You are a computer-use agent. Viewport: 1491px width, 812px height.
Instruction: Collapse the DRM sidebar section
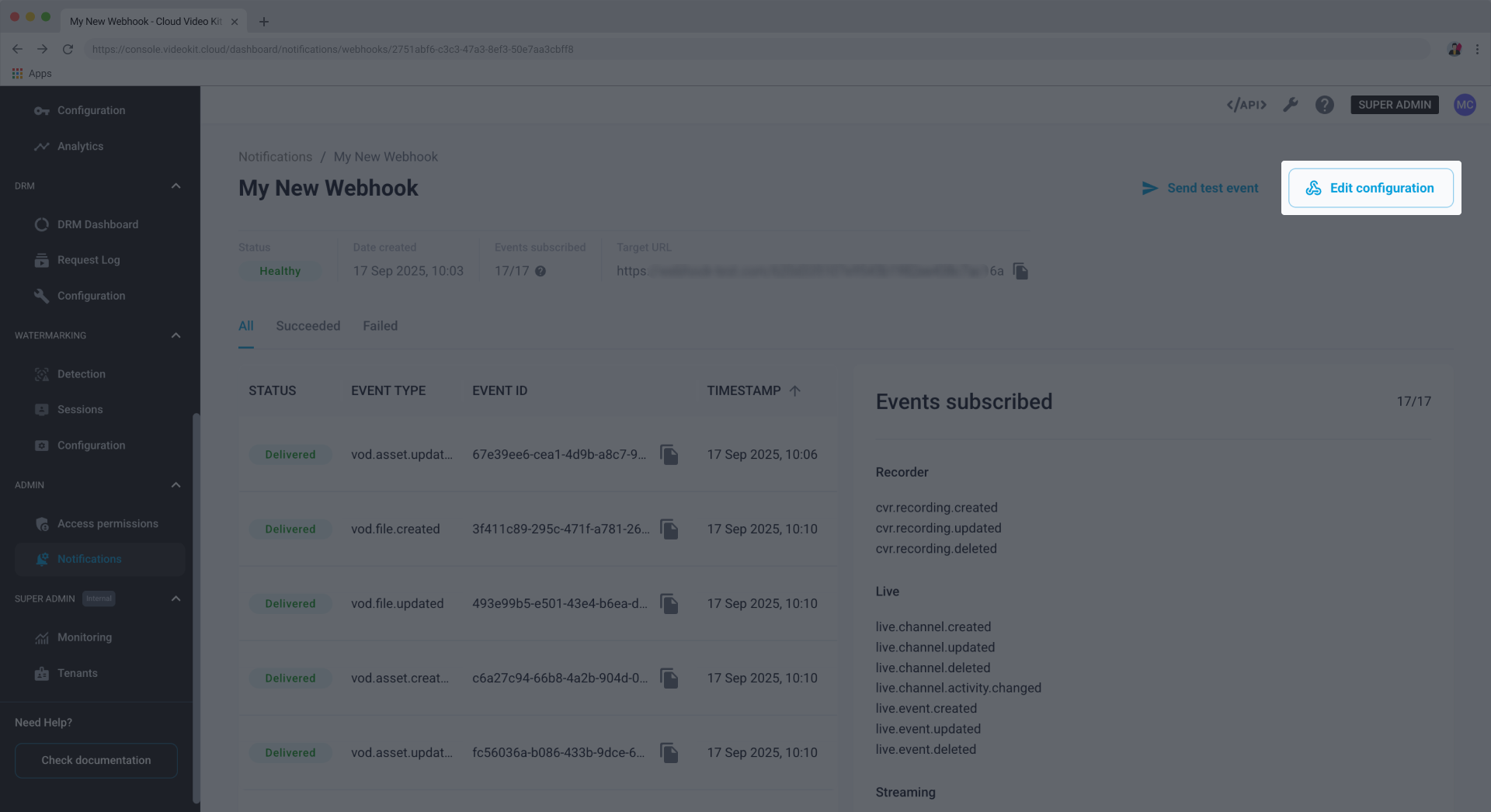[x=176, y=186]
